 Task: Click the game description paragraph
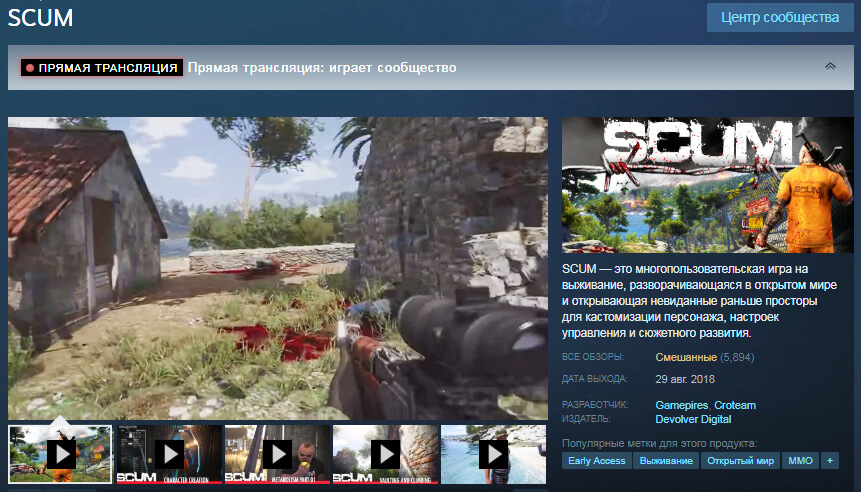[x=699, y=300]
